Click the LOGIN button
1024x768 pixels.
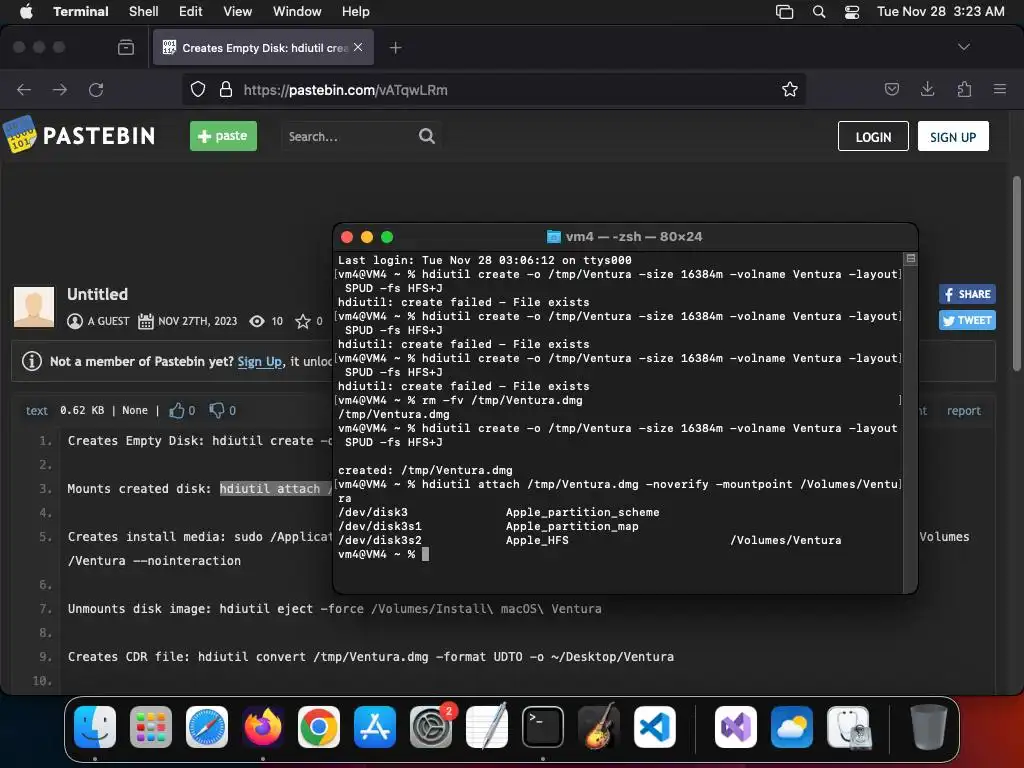[x=873, y=136]
